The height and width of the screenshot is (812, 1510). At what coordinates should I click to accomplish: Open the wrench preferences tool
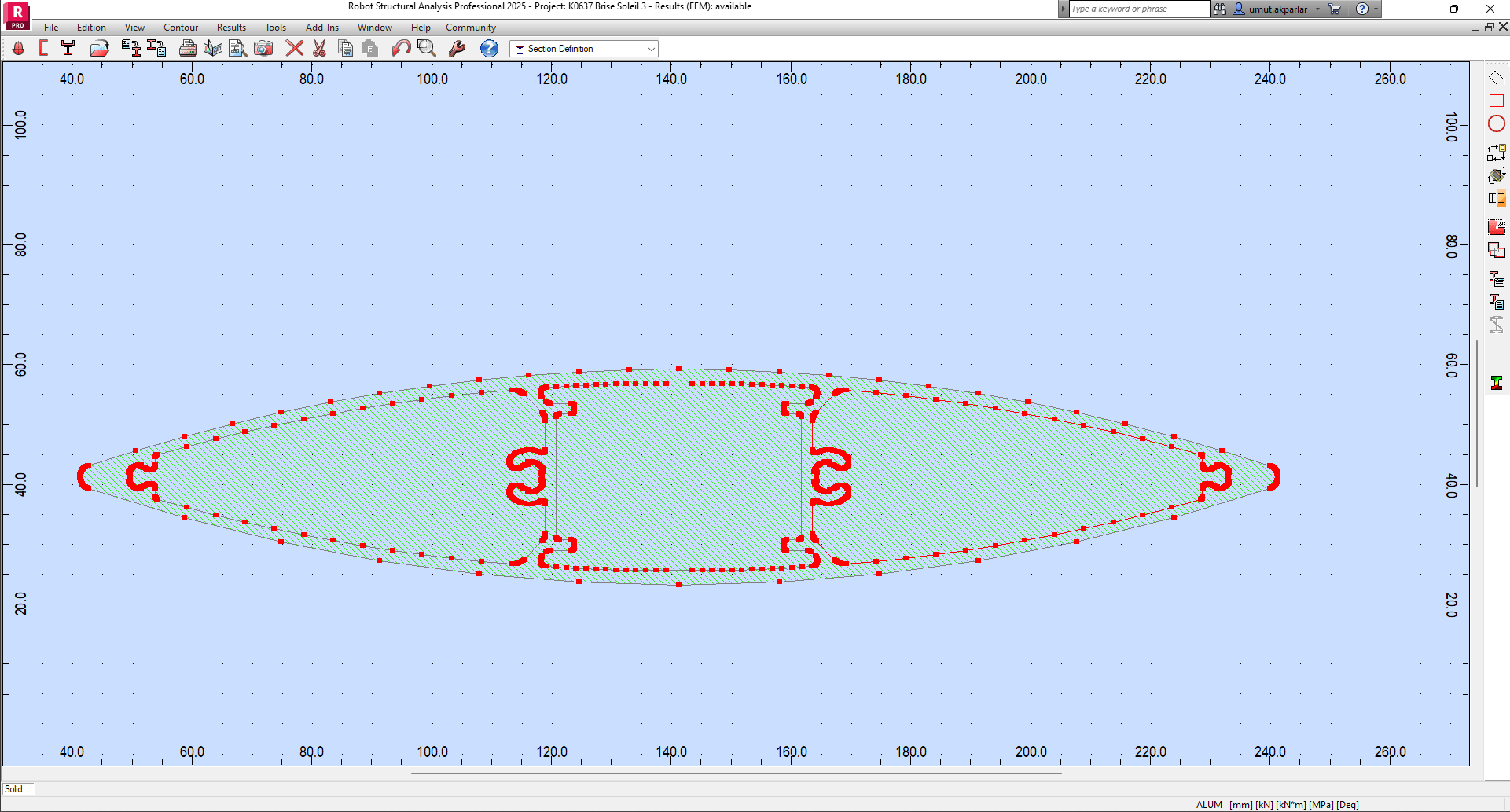456,48
